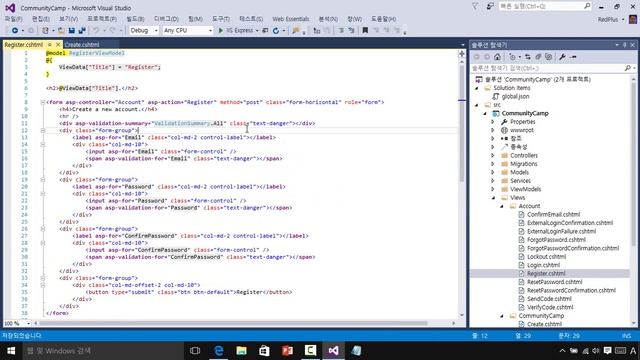This screenshot has width=640, height=360.
Task: Click the Windows search box on taskbar
Action: 103,351
